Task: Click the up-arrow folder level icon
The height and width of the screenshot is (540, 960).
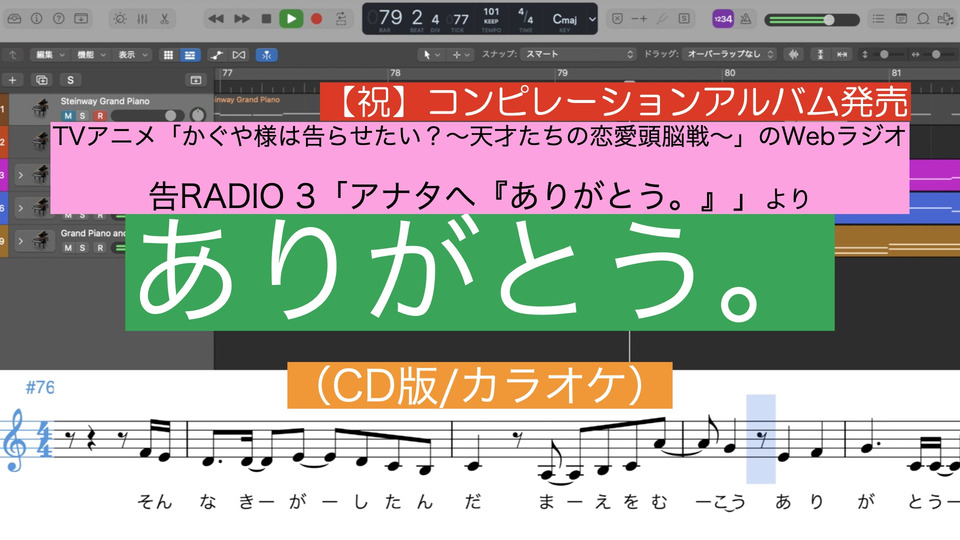Action: [12, 54]
